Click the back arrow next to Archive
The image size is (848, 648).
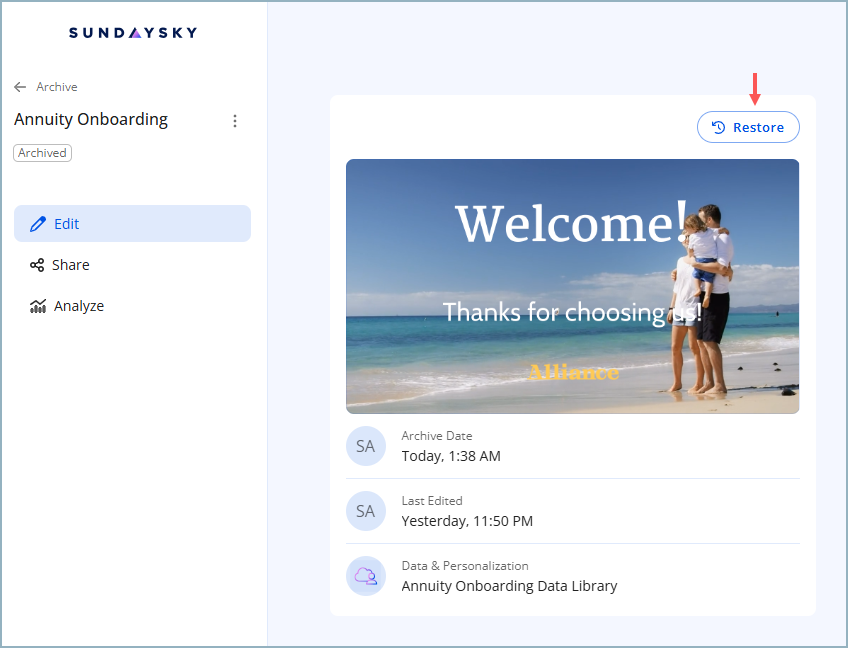coord(20,87)
